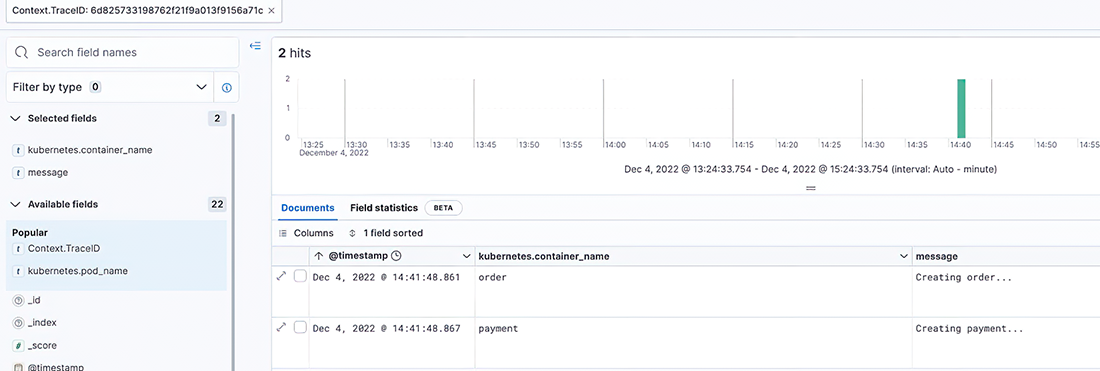Screen dimensions: 1100x371
Task: Click the chart resize handle below histogram
Action: (x=810, y=189)
